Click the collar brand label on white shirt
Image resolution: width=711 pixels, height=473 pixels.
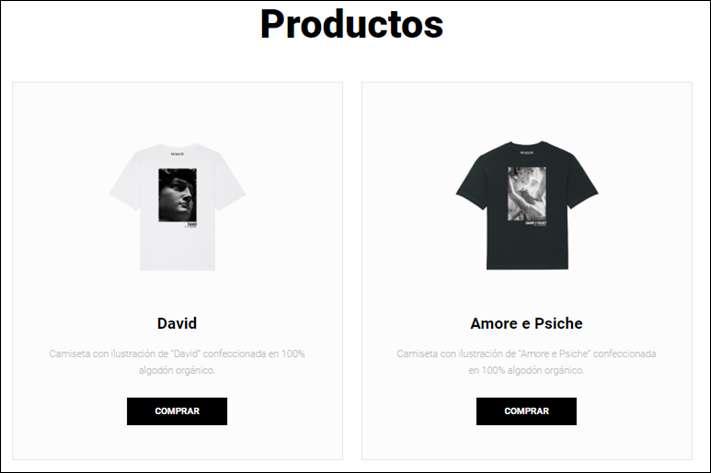pyautogui.click(x=177, y=154)
